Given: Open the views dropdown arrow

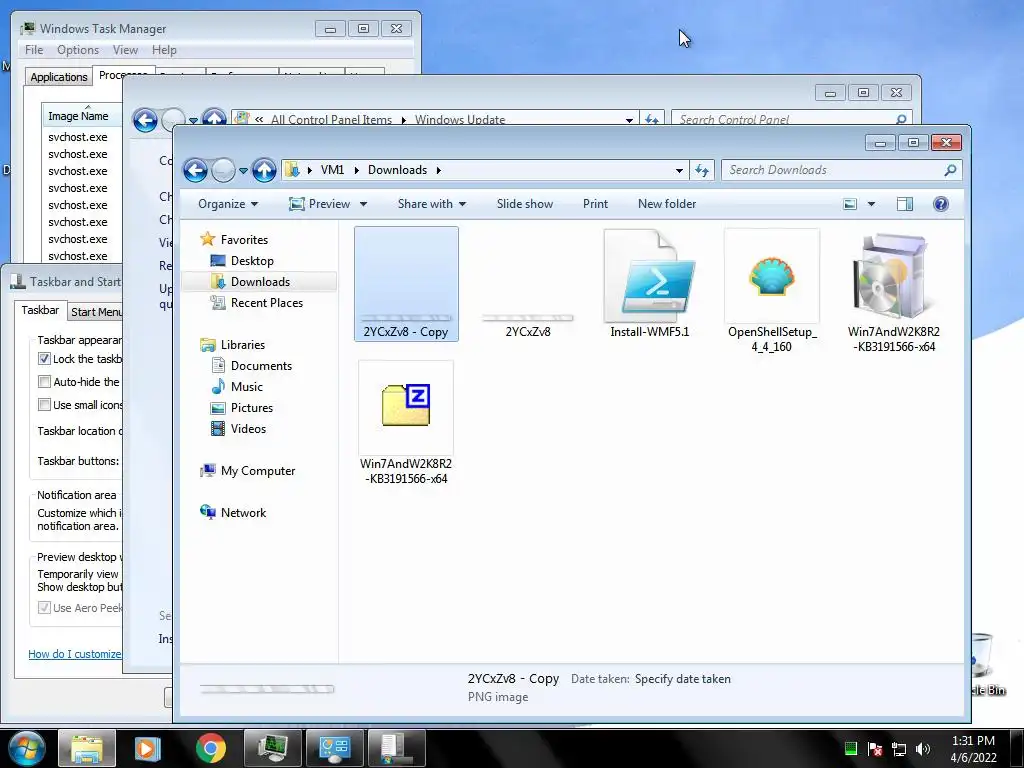Looking at the screenshot, I should click(x=871, y=204).
